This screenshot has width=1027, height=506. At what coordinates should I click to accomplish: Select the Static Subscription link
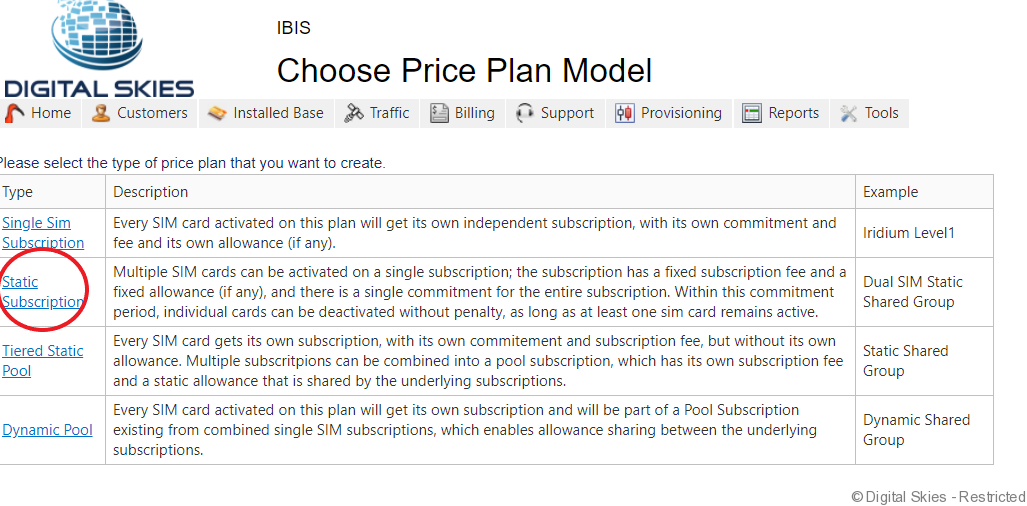[x=42, y=292]
